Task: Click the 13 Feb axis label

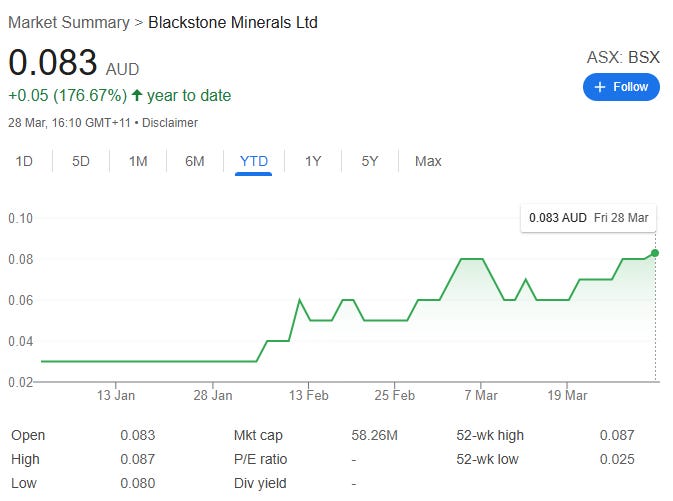Action: tap(309, 395)
